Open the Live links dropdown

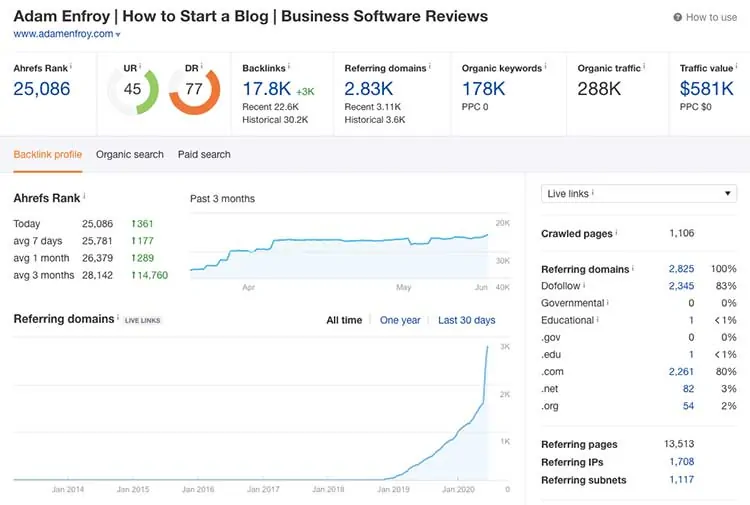click(639, 194)
